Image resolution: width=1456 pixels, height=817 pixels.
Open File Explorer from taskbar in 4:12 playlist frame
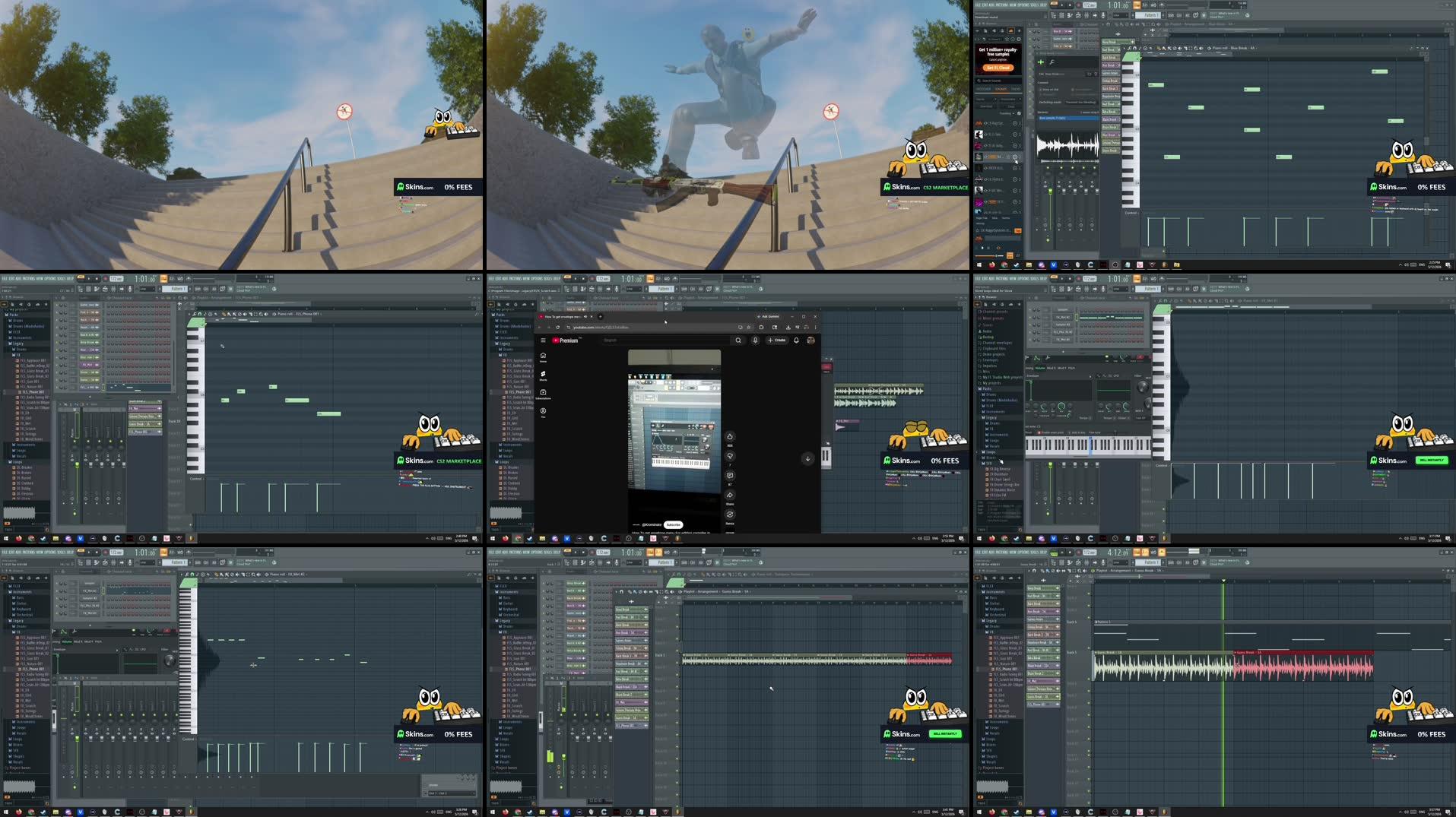1029,812
